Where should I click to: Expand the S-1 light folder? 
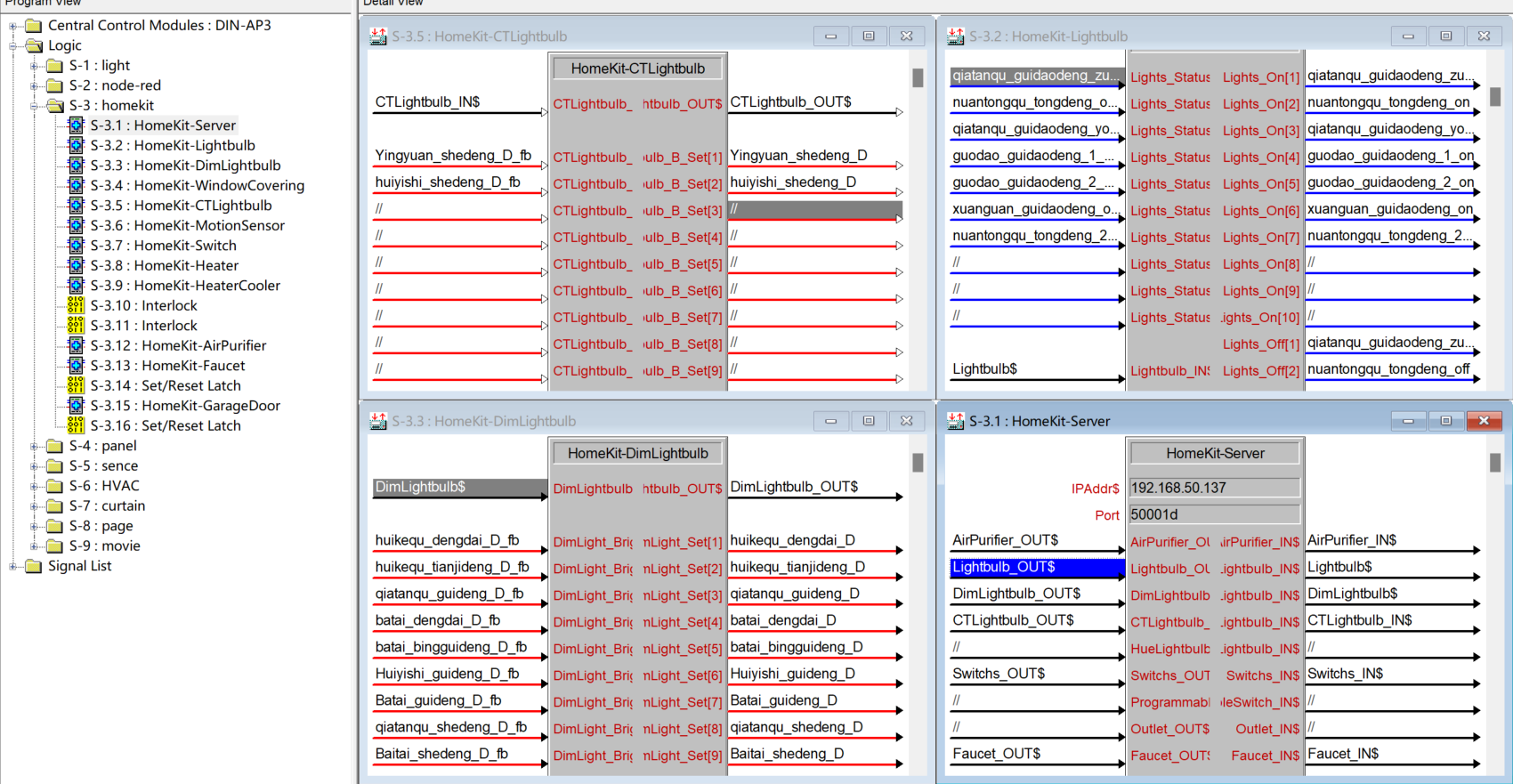(x=35, y=66)
